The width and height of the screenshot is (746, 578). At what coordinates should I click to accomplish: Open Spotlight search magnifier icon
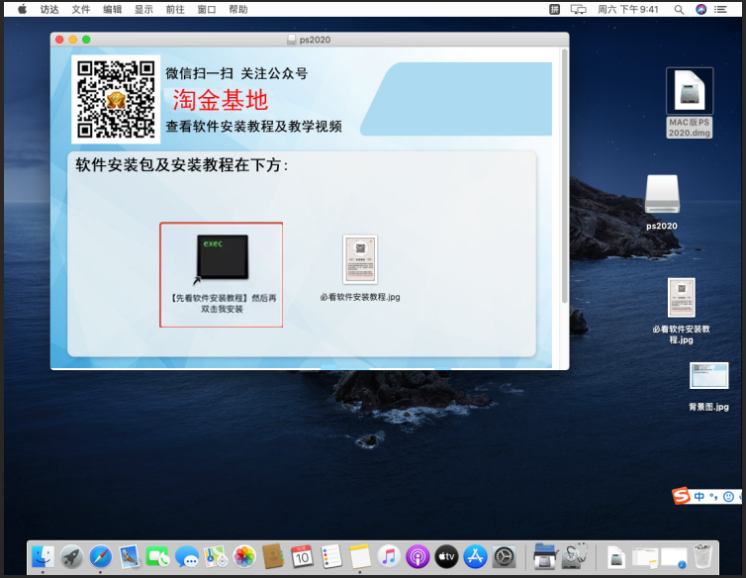click(679, 10)
